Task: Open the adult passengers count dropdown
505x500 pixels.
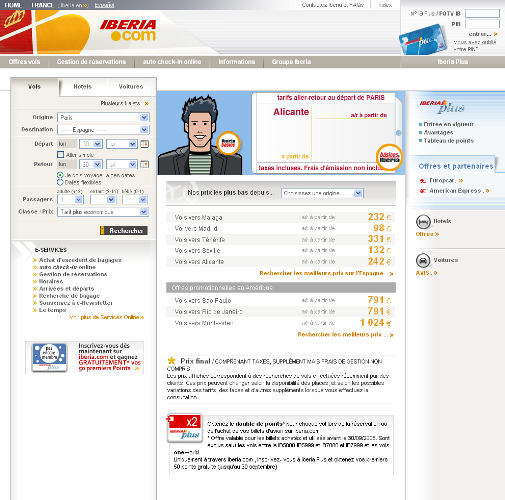Action: (70, 200)
